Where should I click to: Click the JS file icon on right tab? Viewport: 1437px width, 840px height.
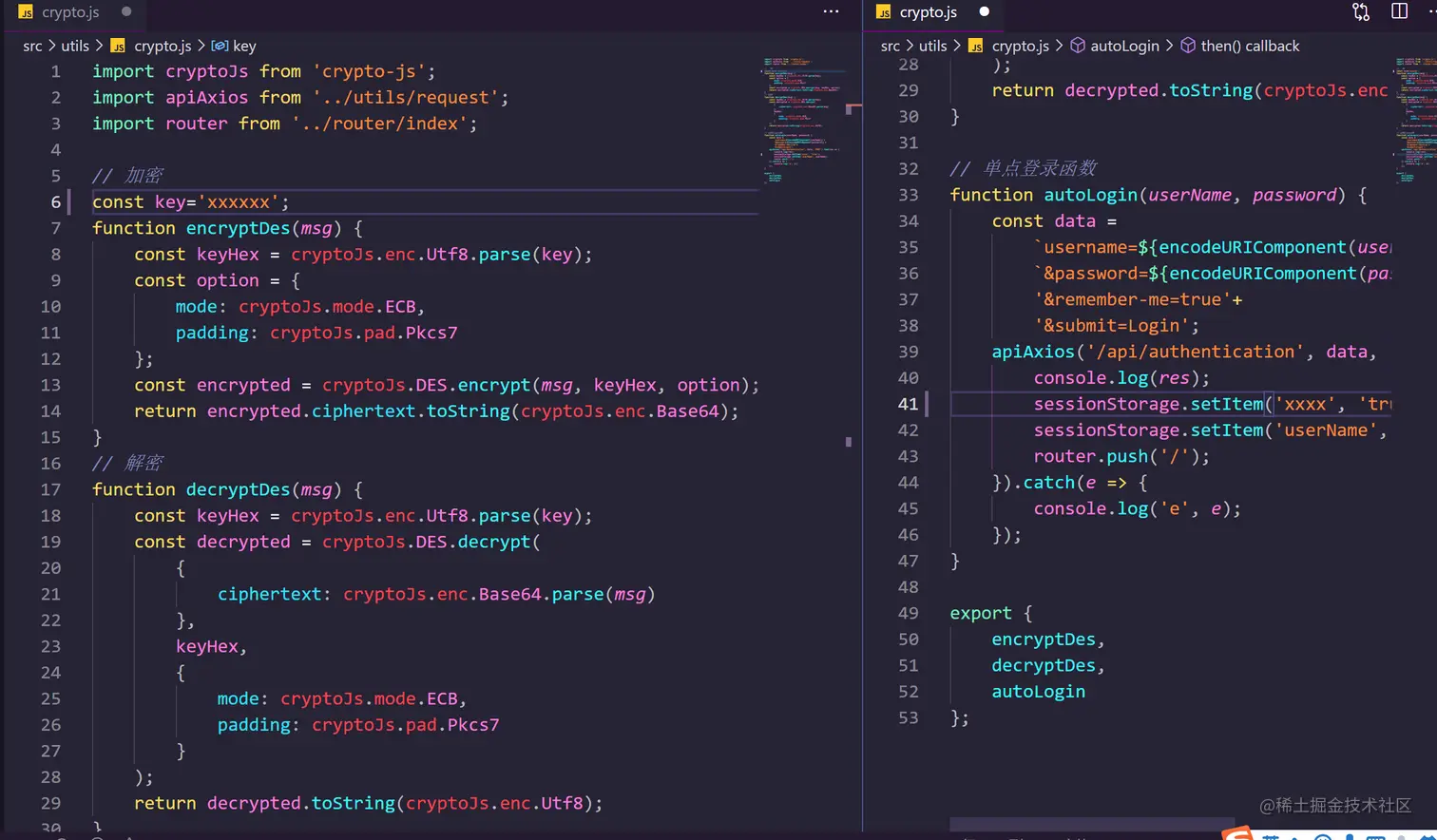point(884,12)
